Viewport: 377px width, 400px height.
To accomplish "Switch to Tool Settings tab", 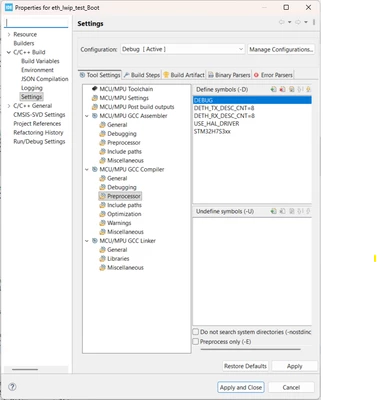I will point(100,75).
